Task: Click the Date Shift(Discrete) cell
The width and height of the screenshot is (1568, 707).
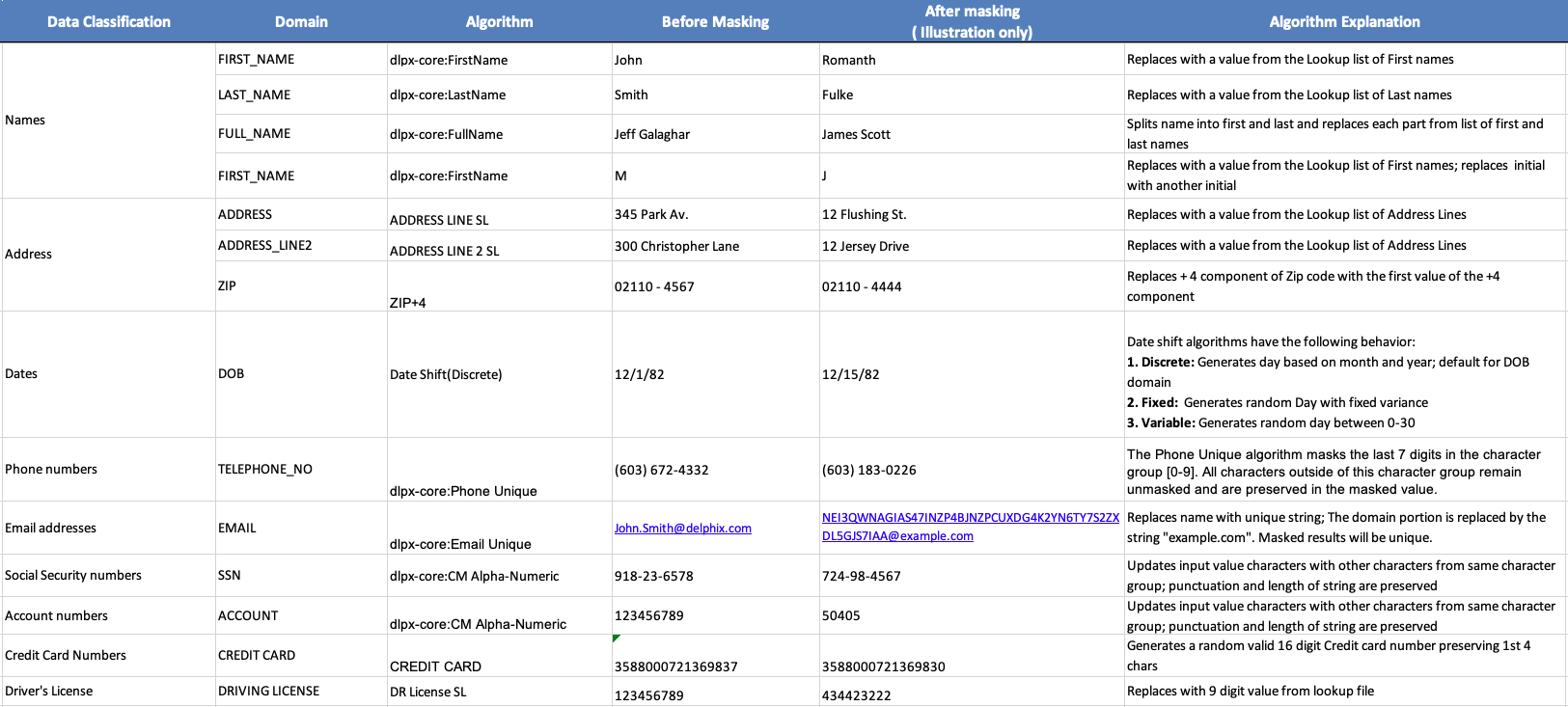Action: tap(446, 374)
